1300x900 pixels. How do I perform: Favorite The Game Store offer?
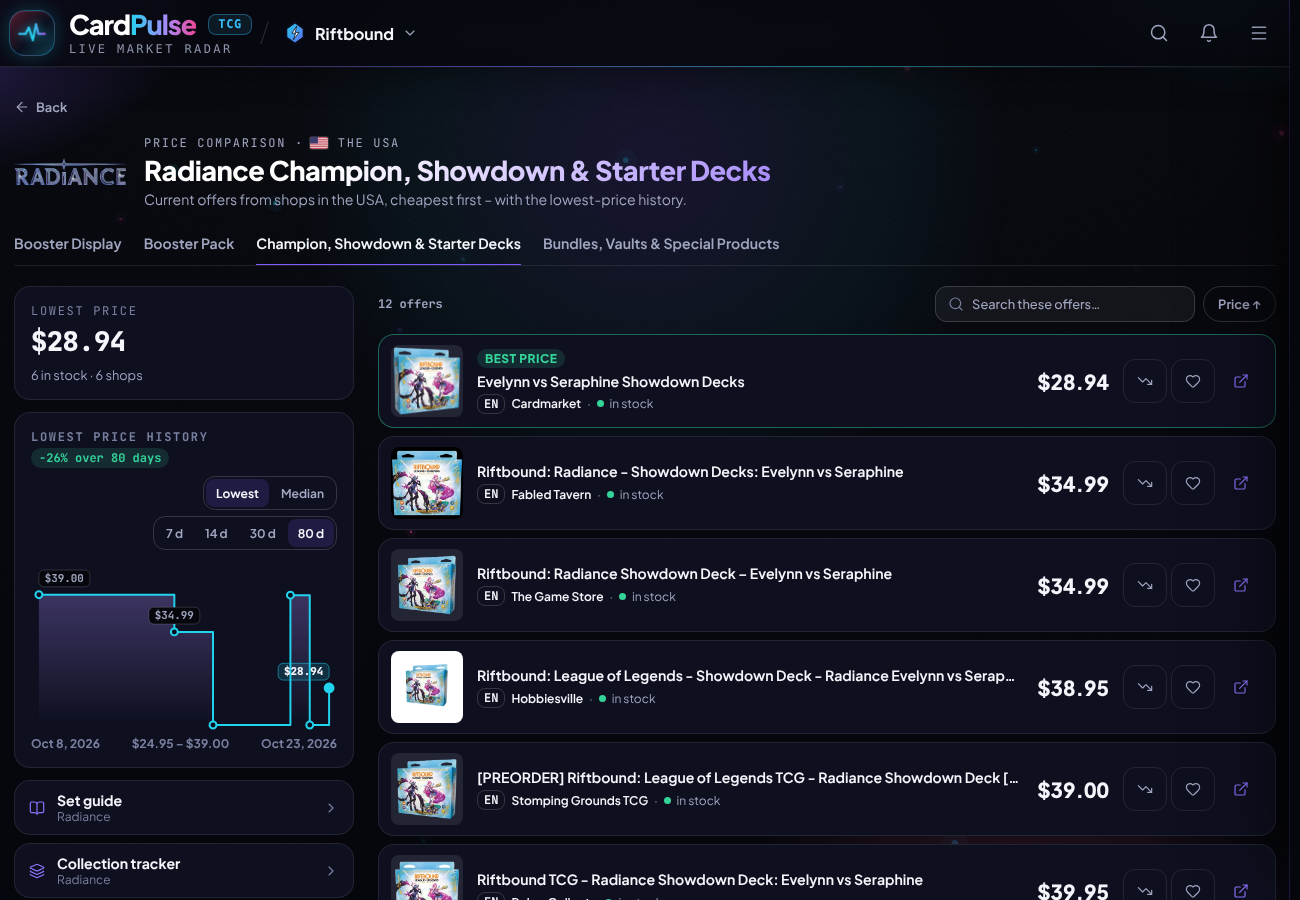pyautogui.click(x=1193, y=585)
